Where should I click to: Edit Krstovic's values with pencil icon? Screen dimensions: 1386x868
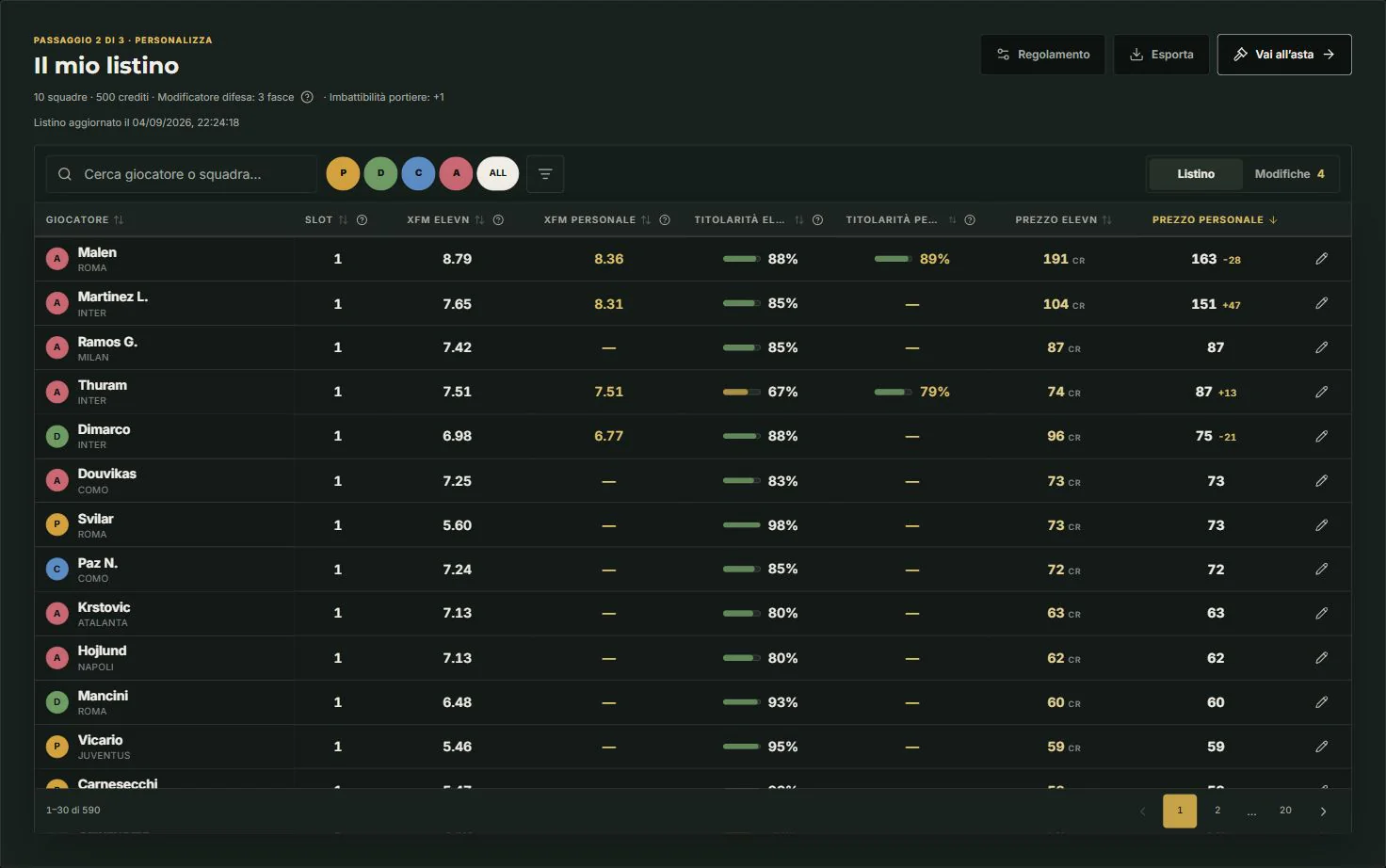click(x=1321, y=613)
